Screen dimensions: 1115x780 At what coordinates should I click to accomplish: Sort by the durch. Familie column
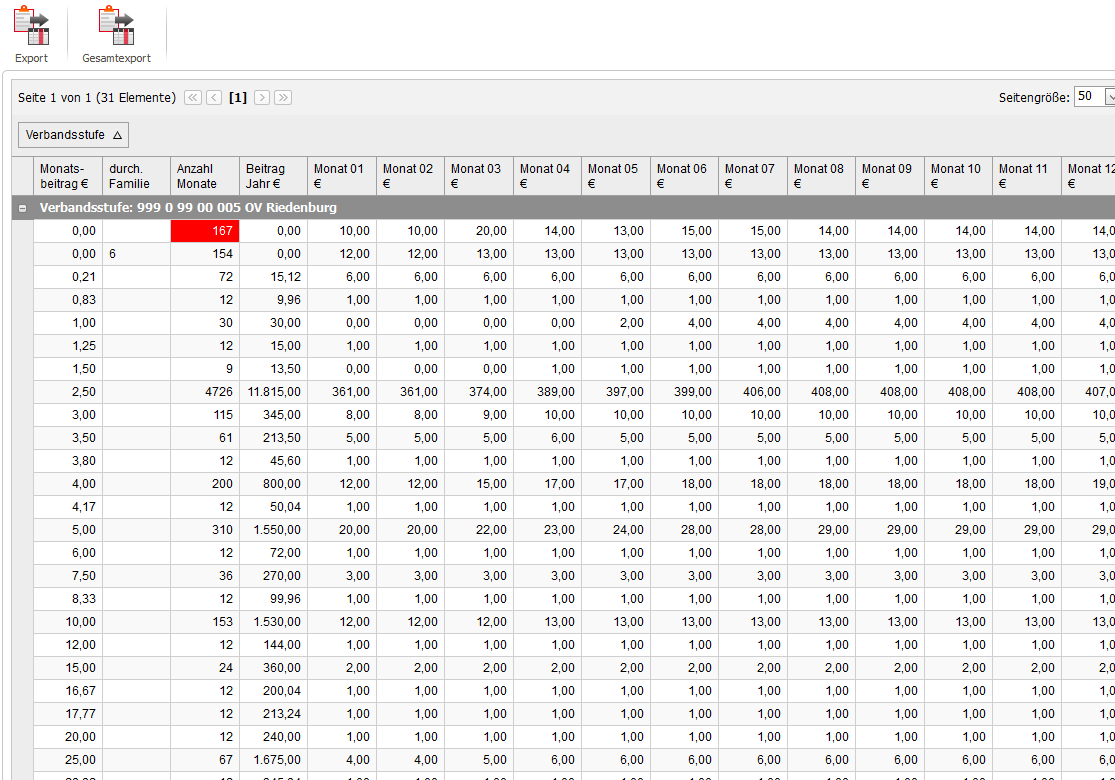pos(137,176)
